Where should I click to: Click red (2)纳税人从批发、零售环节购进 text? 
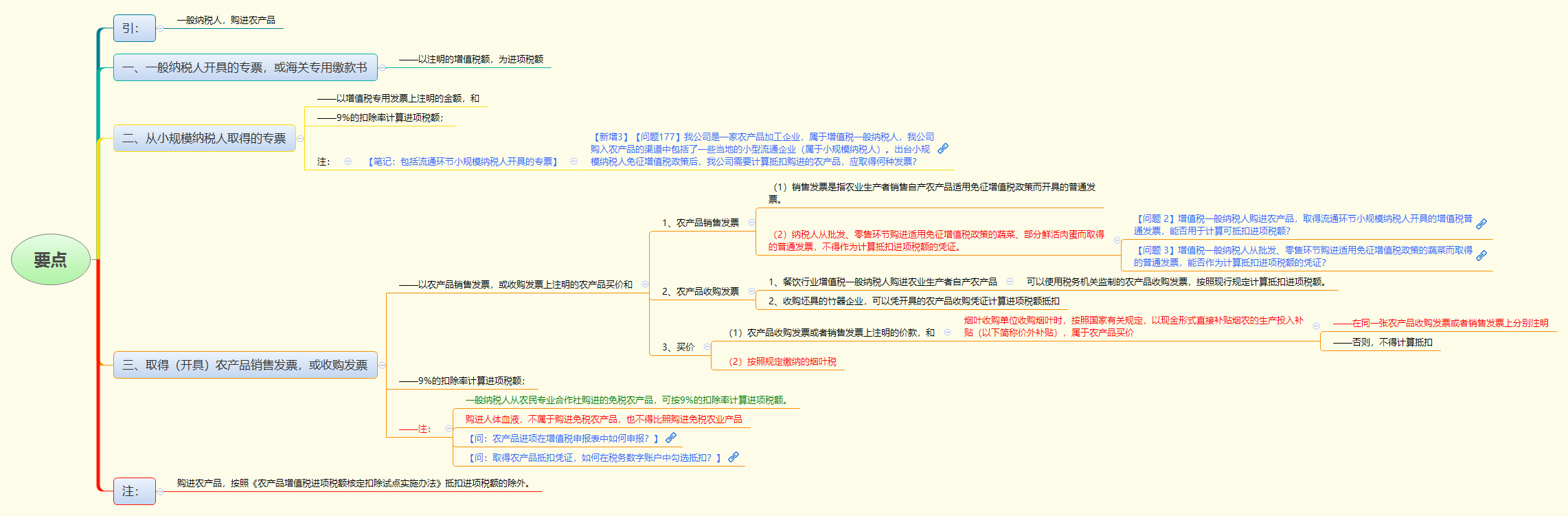(x=936, y=240)
